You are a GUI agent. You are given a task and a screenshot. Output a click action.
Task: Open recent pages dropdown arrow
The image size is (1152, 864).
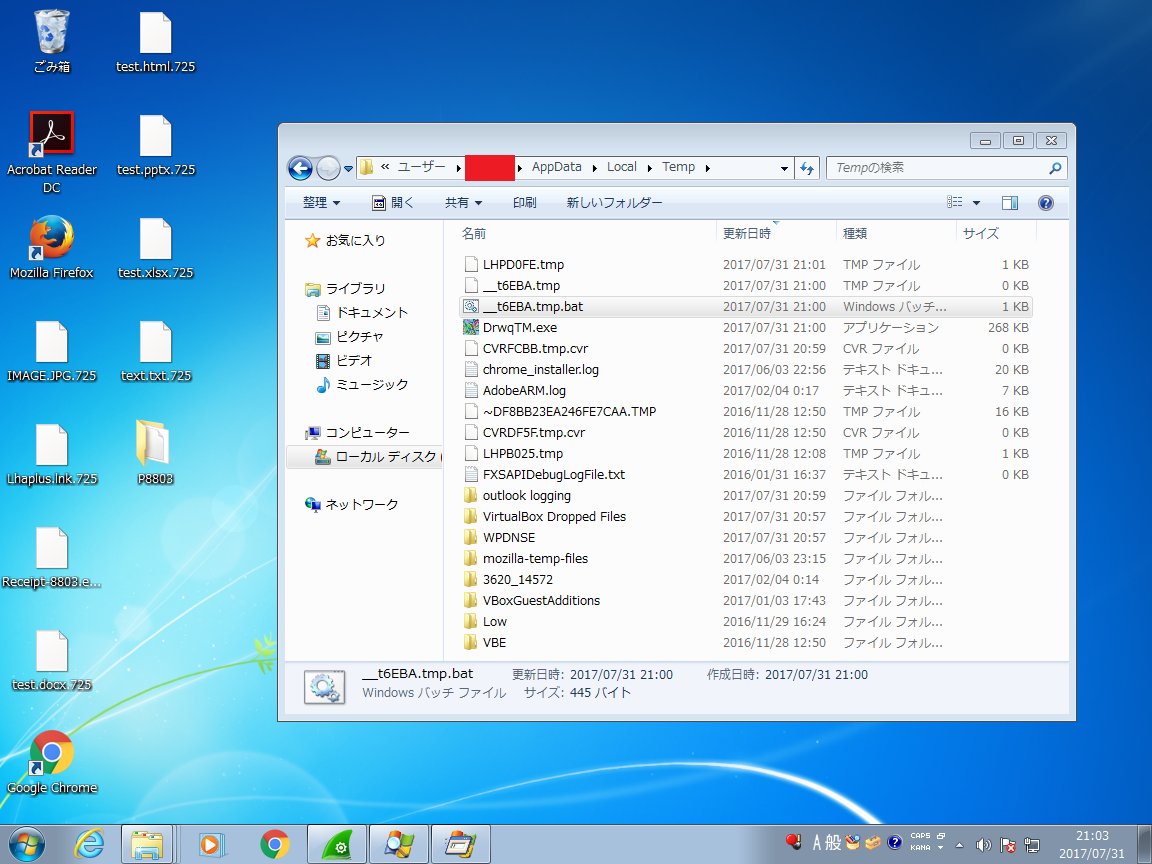pyautogui.click(x=348, y=168)
